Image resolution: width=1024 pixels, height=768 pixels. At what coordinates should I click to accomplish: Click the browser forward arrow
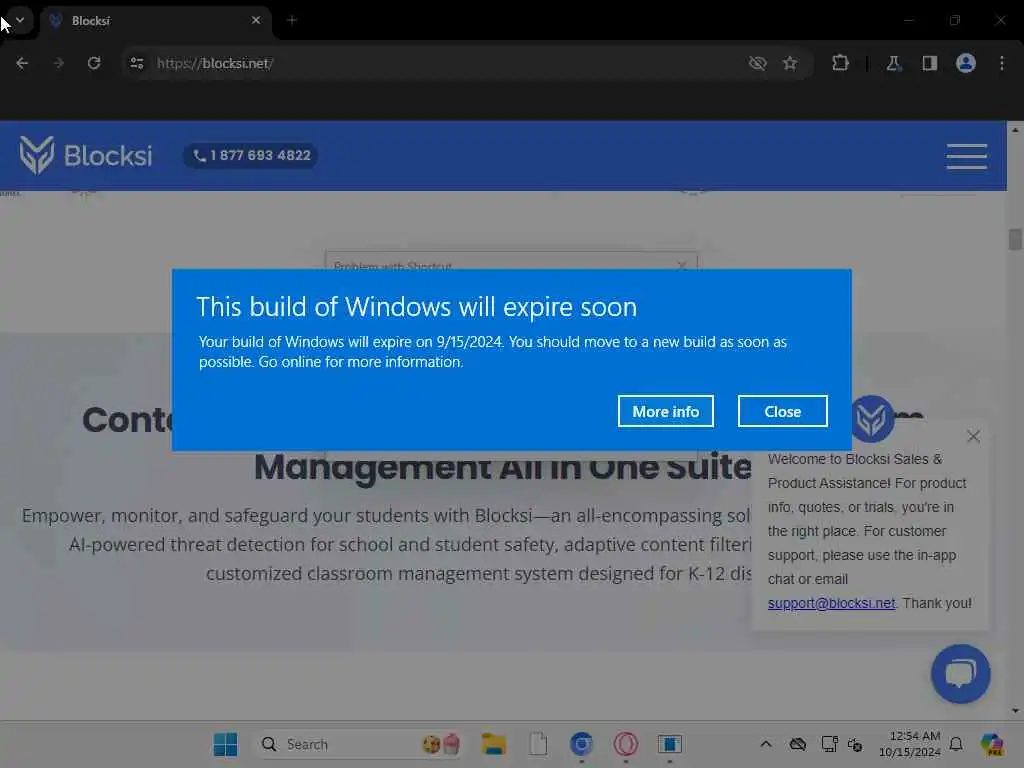[58, 63]
